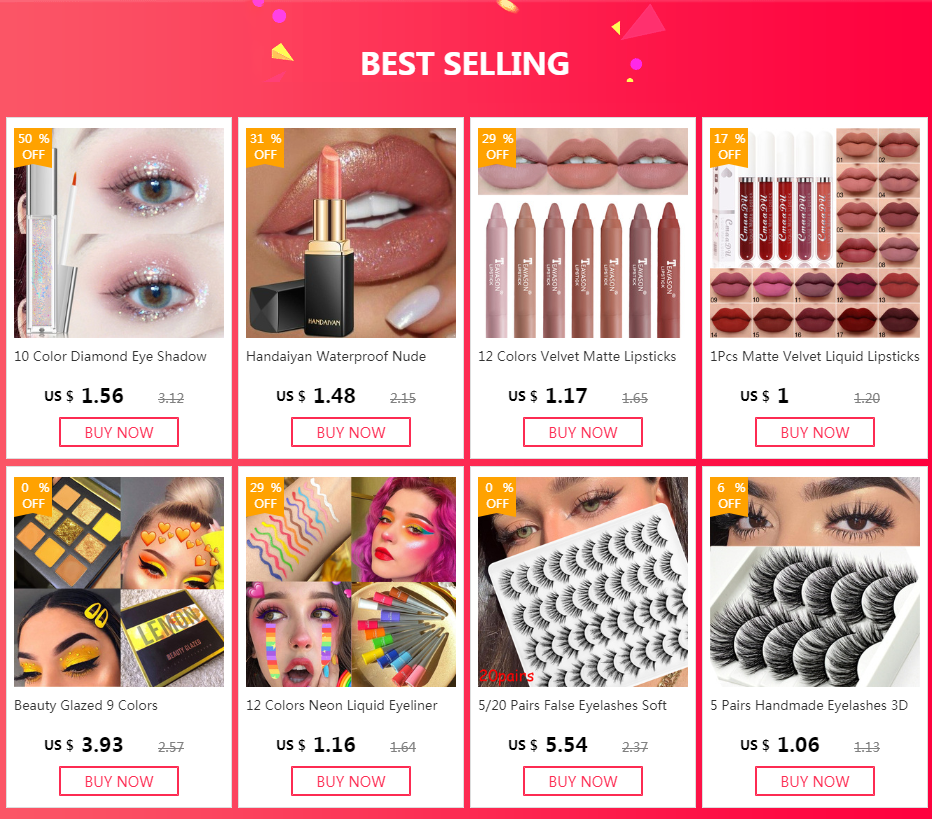This screenshot has height=819, width=932.
Task: Open the 12 Colors Neon Liquid Eyeliner title
Action: tap(342, 705)
